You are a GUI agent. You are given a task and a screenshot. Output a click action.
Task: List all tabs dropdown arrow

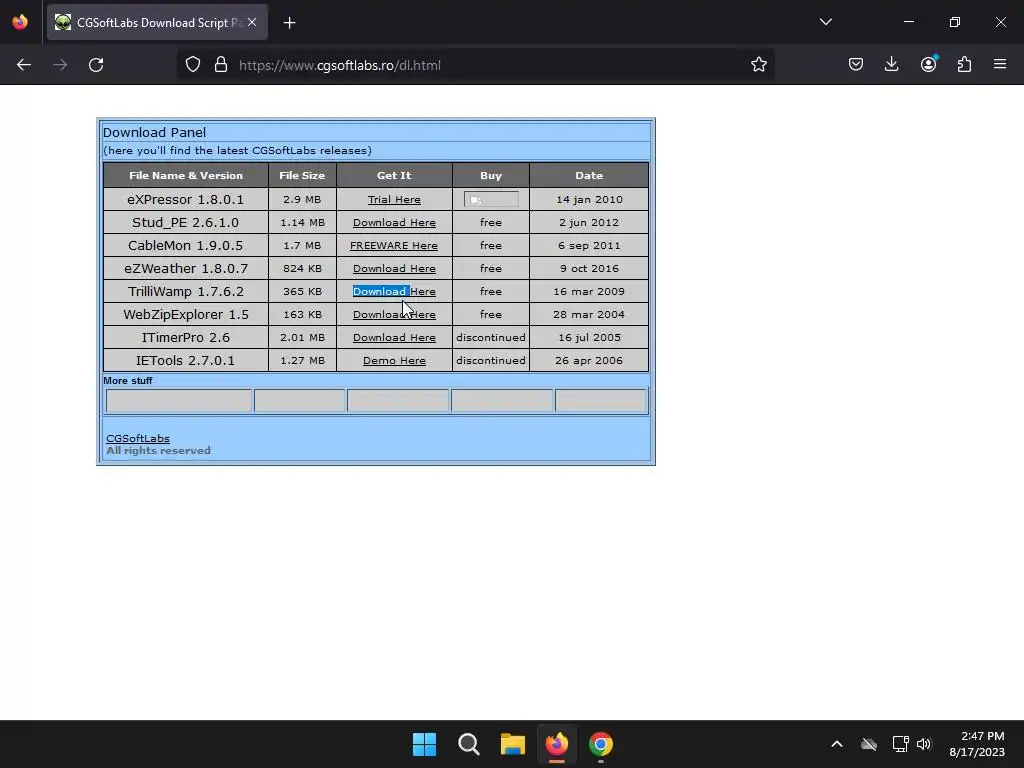[x=825, y=22]
